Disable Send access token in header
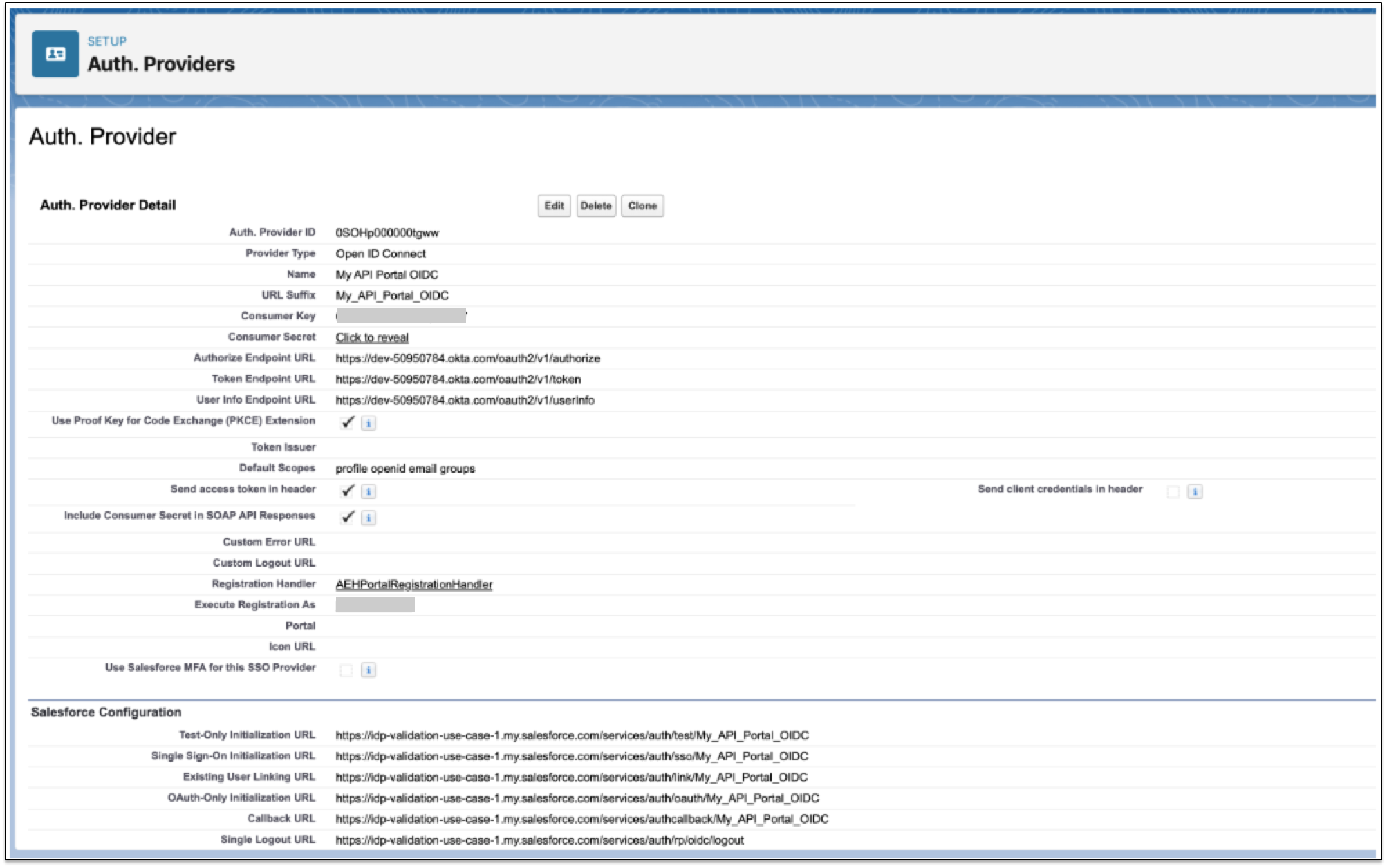Viewport: 1387px width, 868px height. click(347, 491)
